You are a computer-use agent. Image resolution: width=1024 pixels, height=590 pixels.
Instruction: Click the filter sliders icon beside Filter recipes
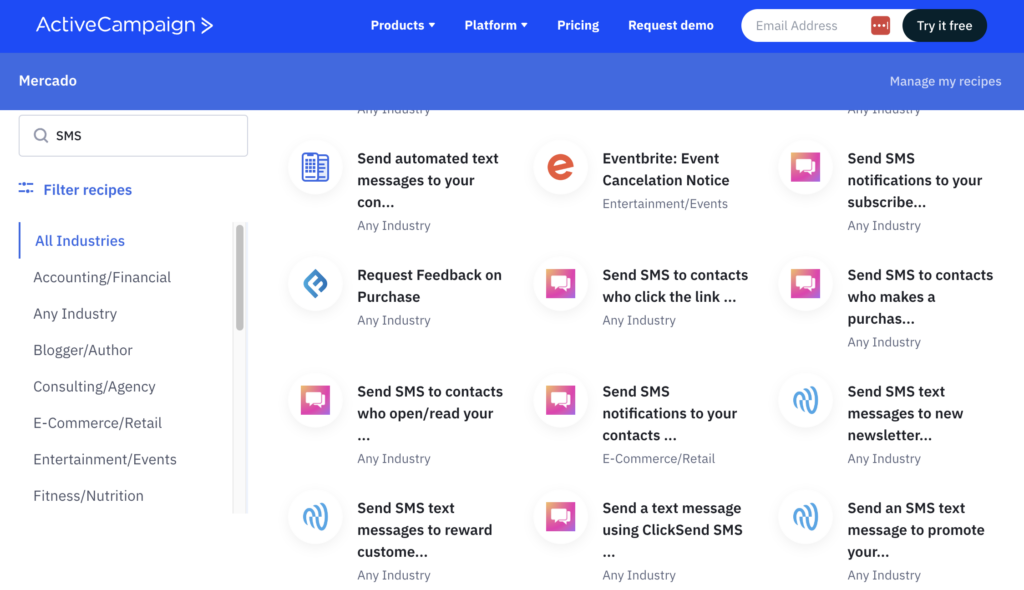pyautogui.click(x=26, y=189)
